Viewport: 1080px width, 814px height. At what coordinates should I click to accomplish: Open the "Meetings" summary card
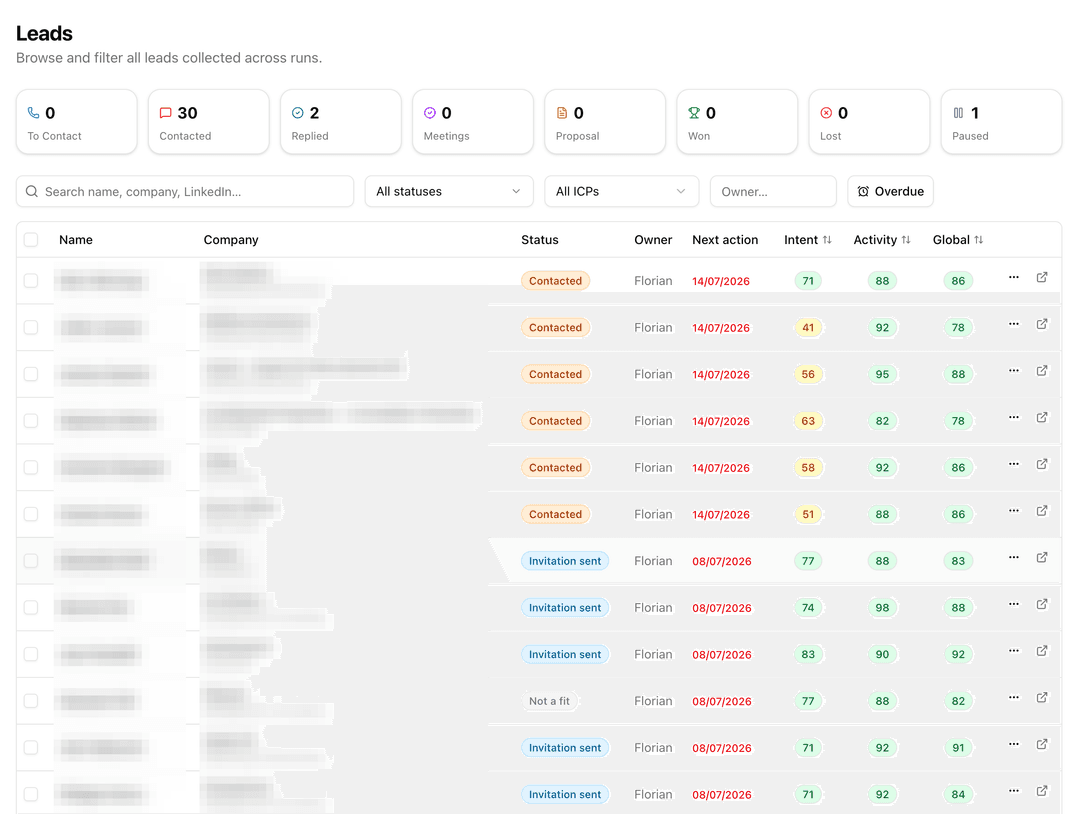coord(473,122)
